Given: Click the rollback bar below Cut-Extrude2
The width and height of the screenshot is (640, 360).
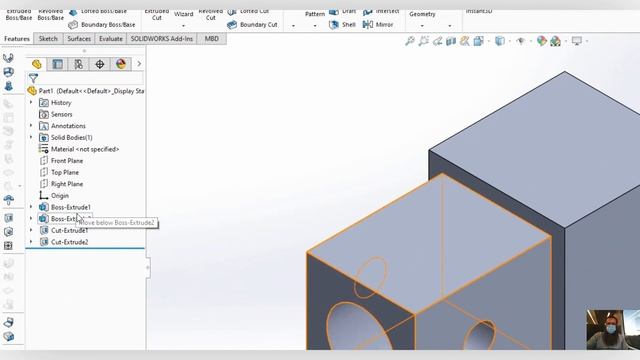Looking at the screenshot, I should click(85, 248).
